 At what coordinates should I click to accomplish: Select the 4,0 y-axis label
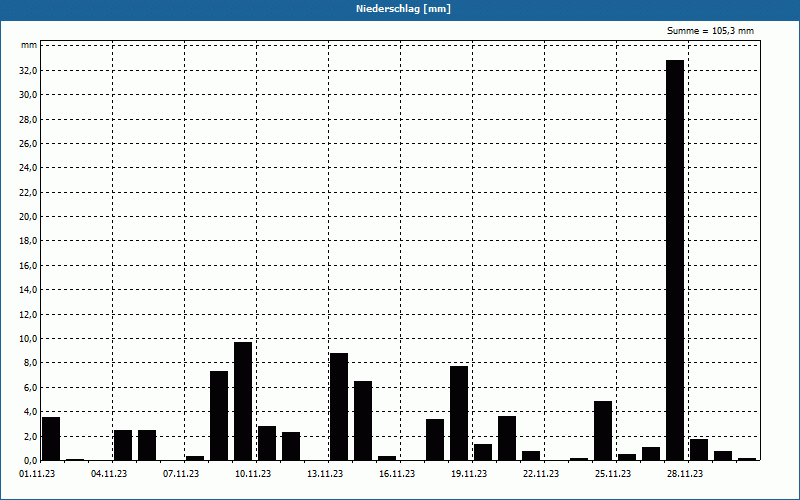coord(30,412)
